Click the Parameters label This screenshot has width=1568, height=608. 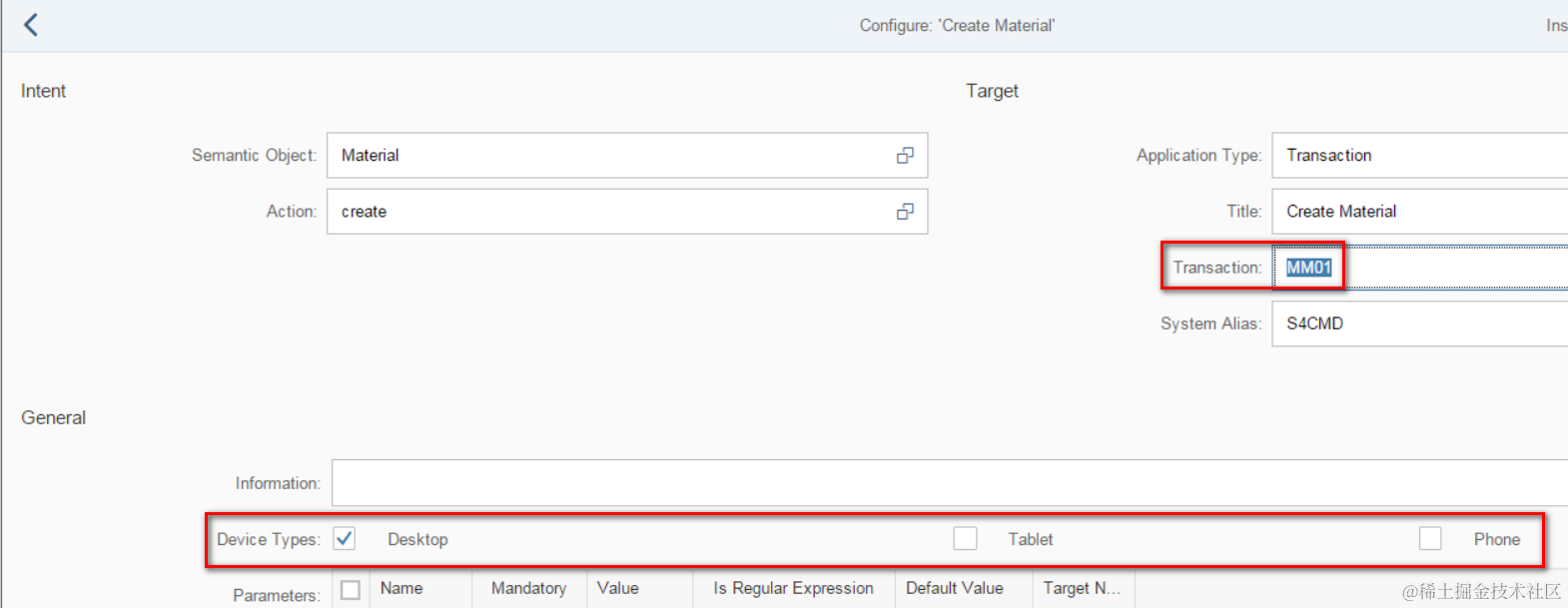[277, 595]
